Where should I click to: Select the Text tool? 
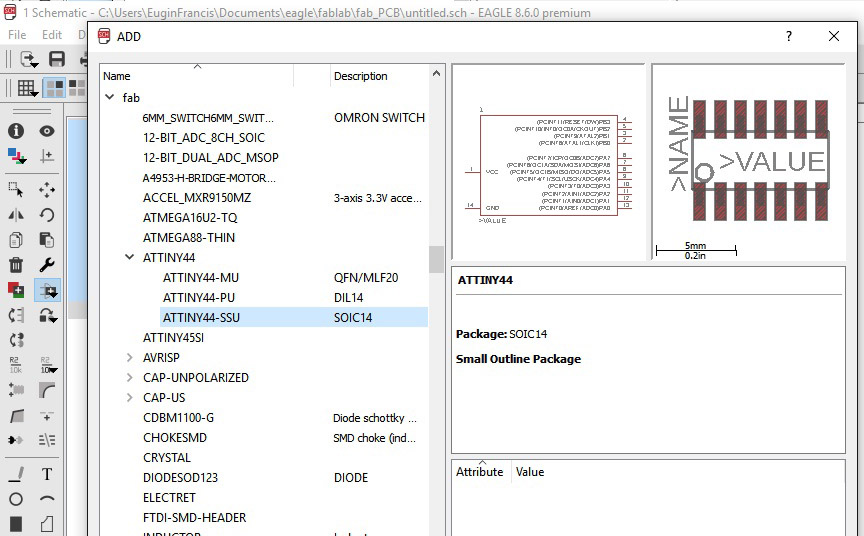coord(47,474)
